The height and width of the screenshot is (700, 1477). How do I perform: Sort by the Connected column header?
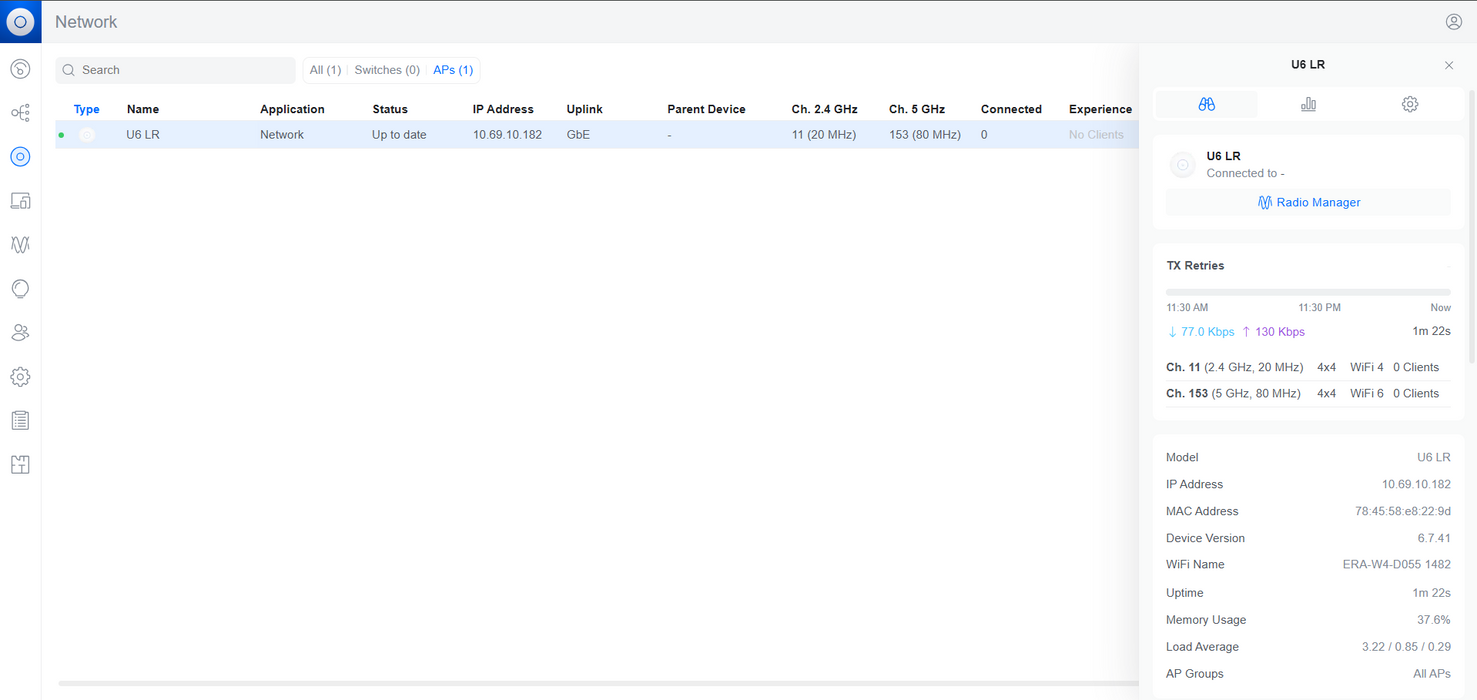(x=1011, y=109)
